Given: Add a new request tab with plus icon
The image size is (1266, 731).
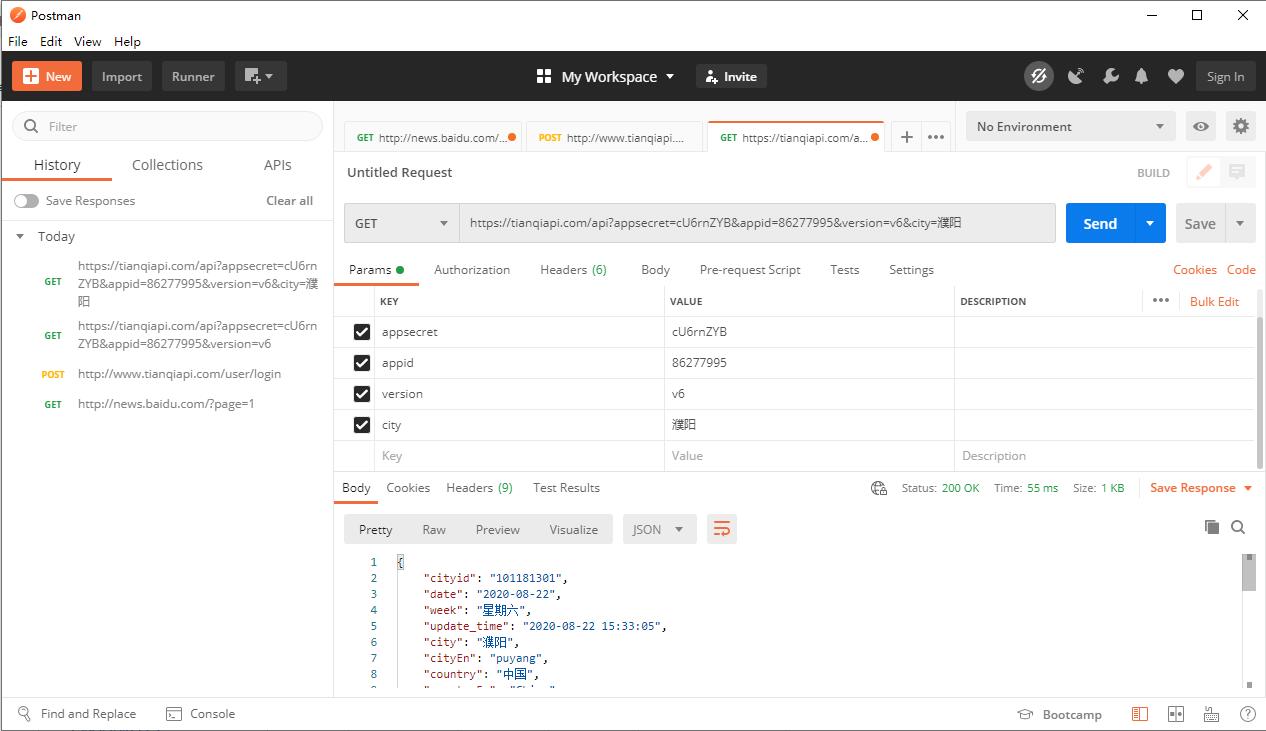Looking at the screenshot, I should [906, 138].
